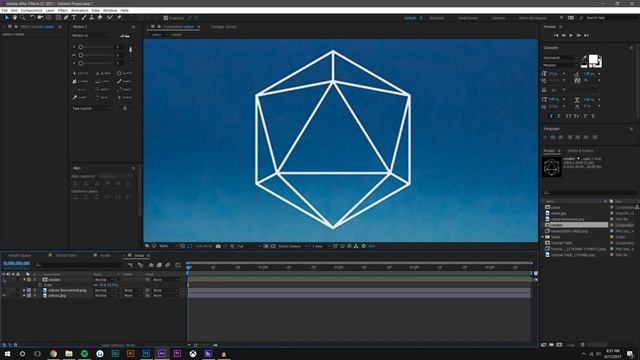This screenshot has height=360, width=640.
Task: Select the Hand tool
Action: 15,18
